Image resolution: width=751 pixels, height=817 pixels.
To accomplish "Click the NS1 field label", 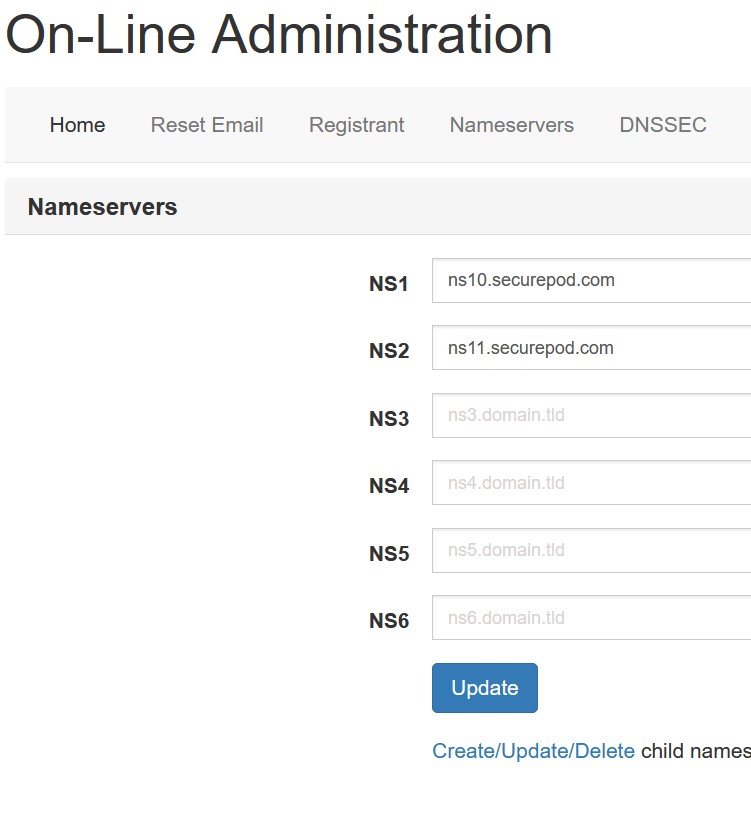I will (388, 284).
